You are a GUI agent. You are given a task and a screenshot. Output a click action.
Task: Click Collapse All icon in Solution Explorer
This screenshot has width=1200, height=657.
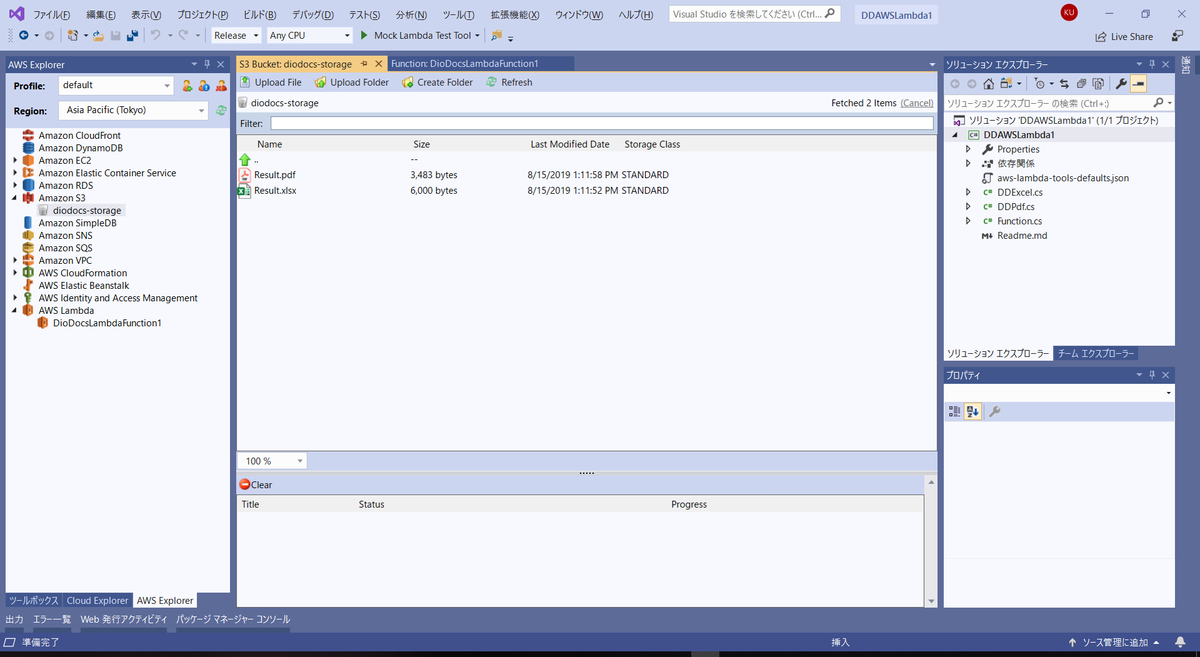click(x=1082, y=84)
